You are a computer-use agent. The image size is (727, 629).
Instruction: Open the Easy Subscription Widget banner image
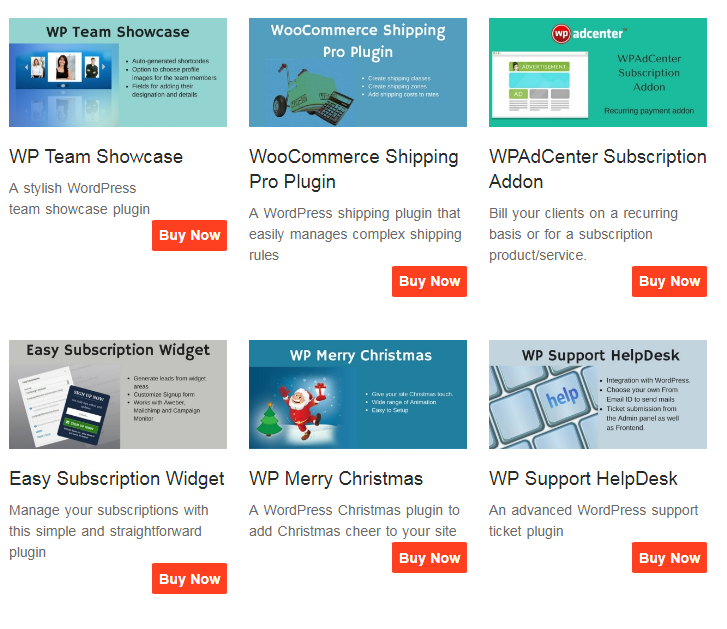click(118, 394)
